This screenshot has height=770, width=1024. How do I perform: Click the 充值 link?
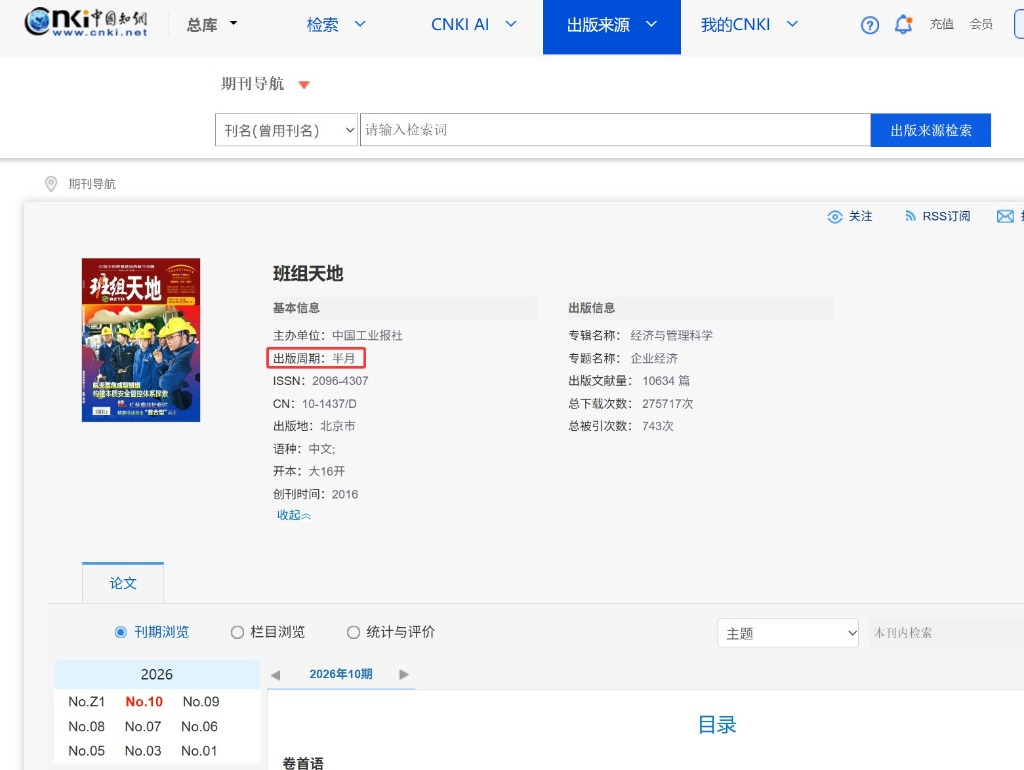coord(942,24)
